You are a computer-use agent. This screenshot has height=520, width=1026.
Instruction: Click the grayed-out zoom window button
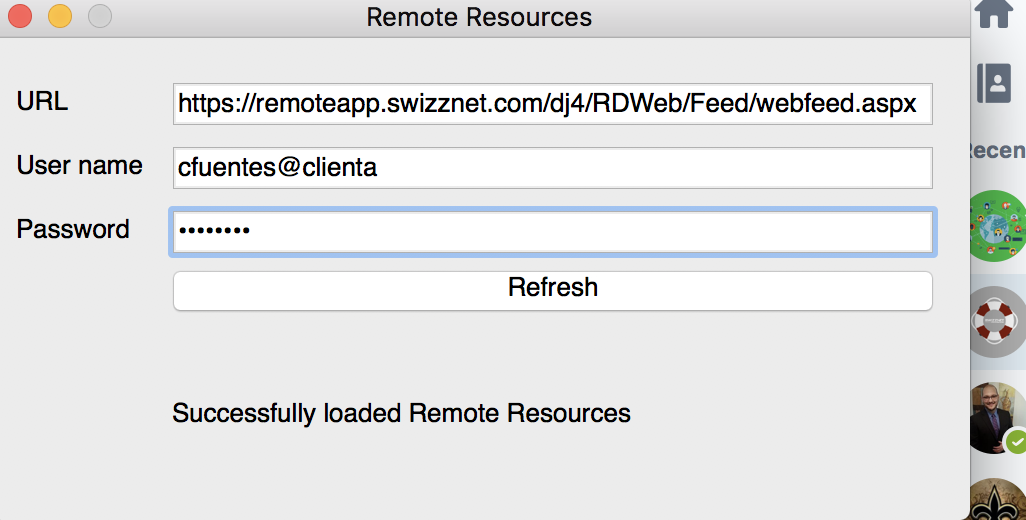click(x=100, y=16)
